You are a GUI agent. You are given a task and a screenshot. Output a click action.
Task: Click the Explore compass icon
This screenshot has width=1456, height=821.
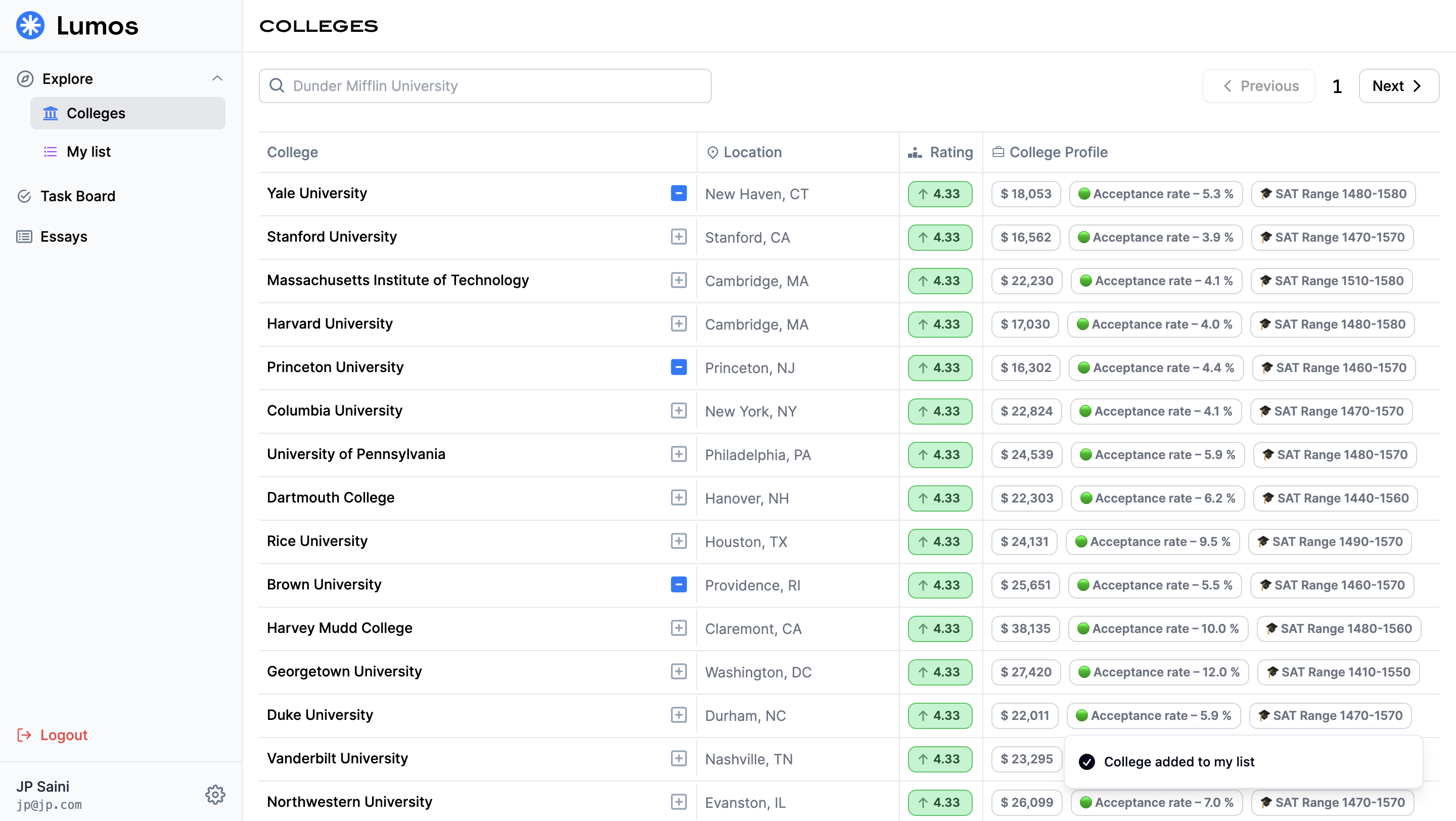click(25, 78)
